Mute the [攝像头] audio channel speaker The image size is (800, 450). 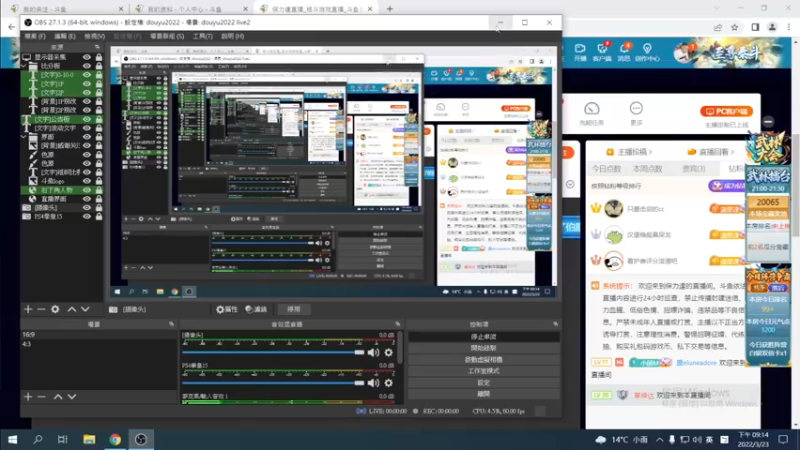click(x=373, y=353)
